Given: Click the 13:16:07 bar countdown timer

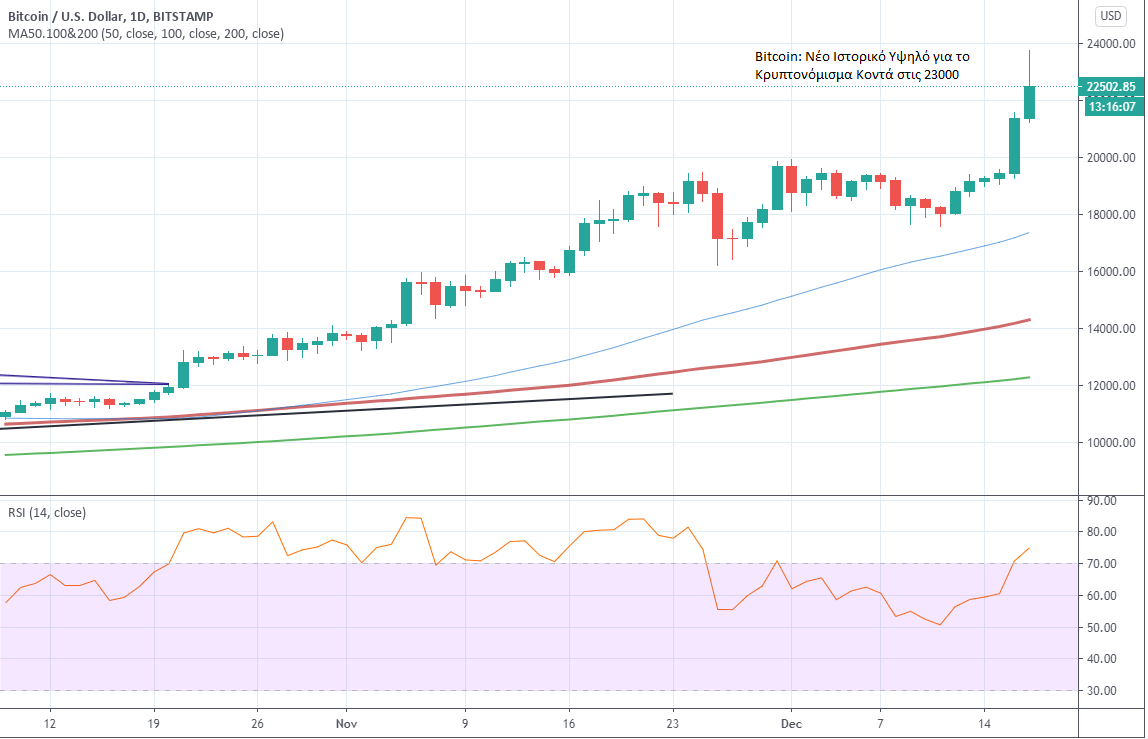Looking at the screenshot, I should coord(1110,106).
